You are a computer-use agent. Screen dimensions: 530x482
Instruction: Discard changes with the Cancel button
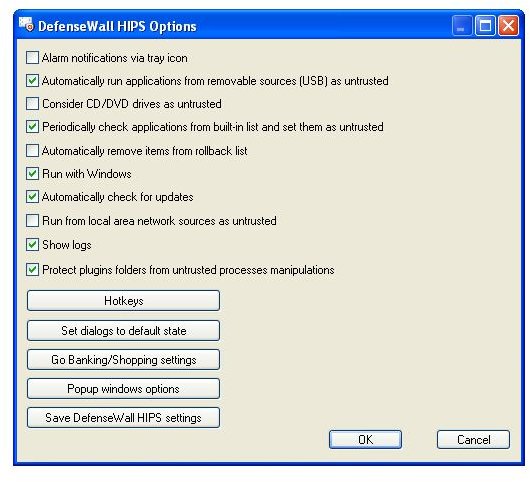pyautogui.click(x=473, y=440)
